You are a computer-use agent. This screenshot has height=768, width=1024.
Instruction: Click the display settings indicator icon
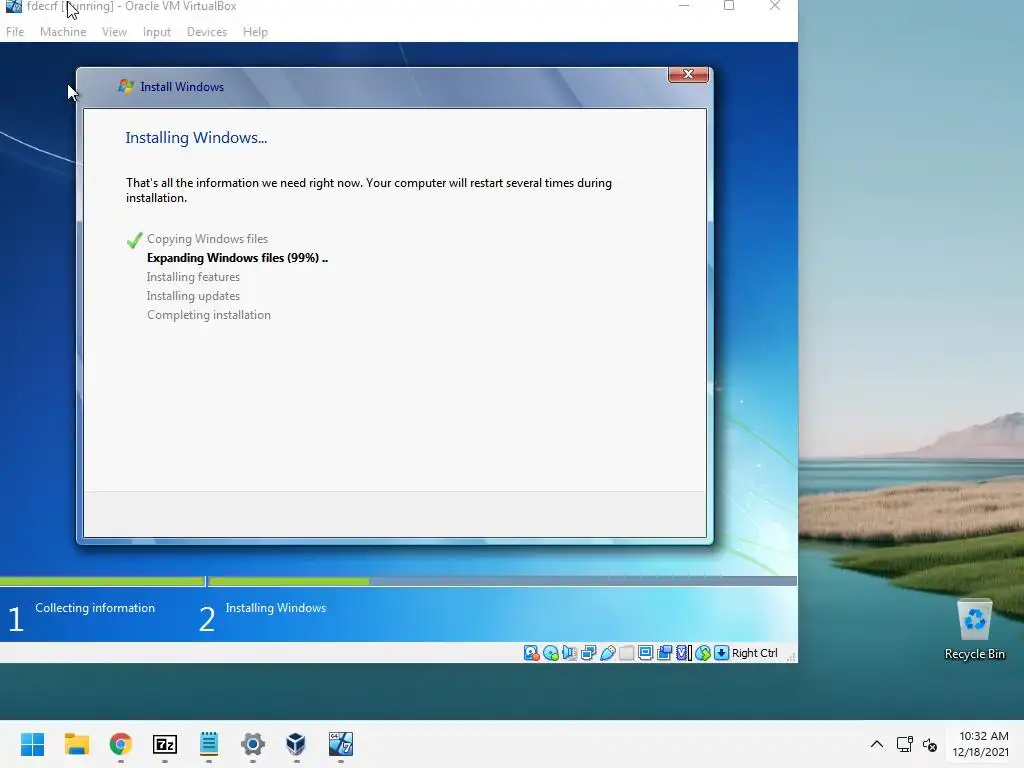click(645, 653)
